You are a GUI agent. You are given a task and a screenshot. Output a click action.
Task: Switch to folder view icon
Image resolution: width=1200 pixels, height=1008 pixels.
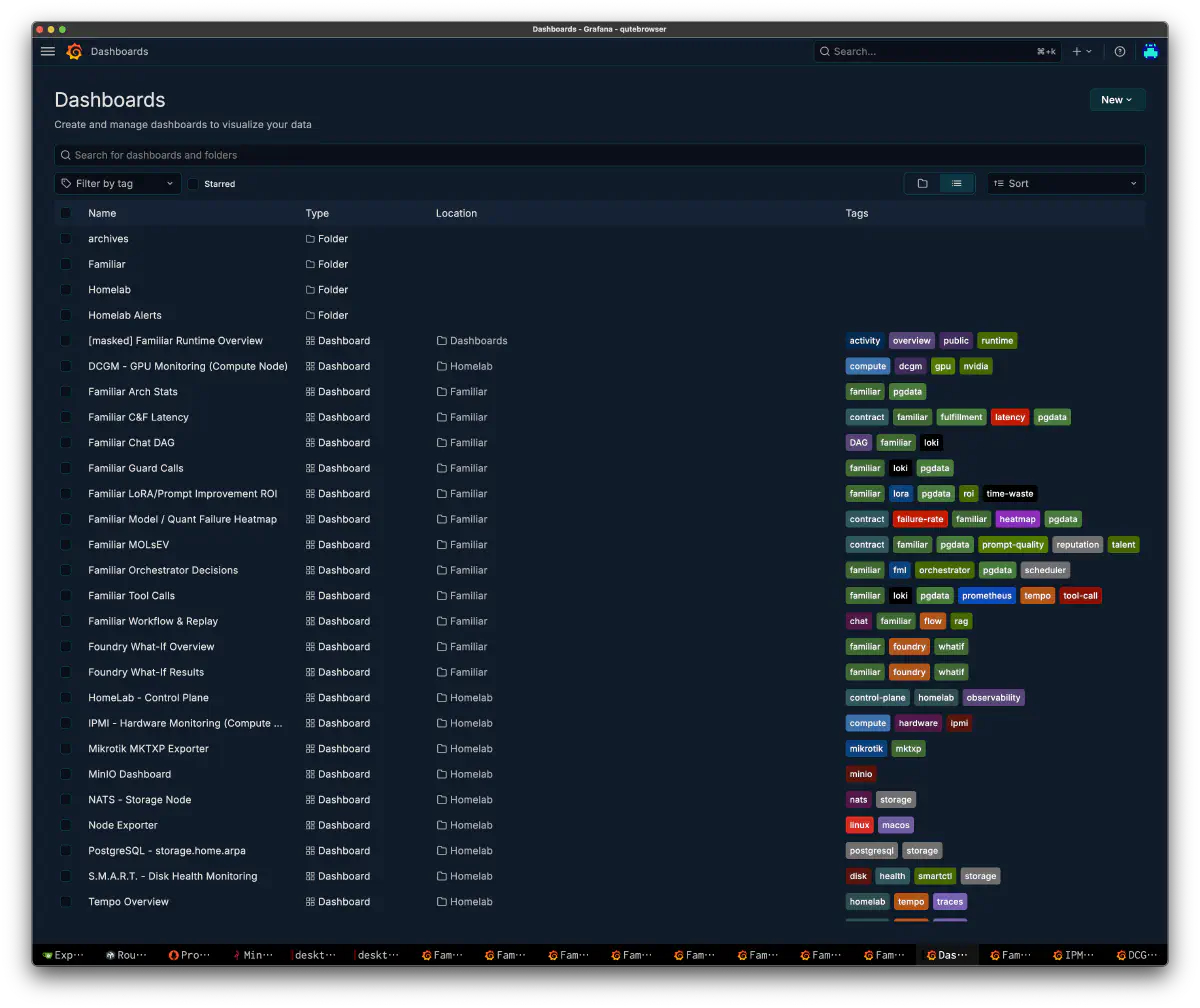tap(922, 184)
